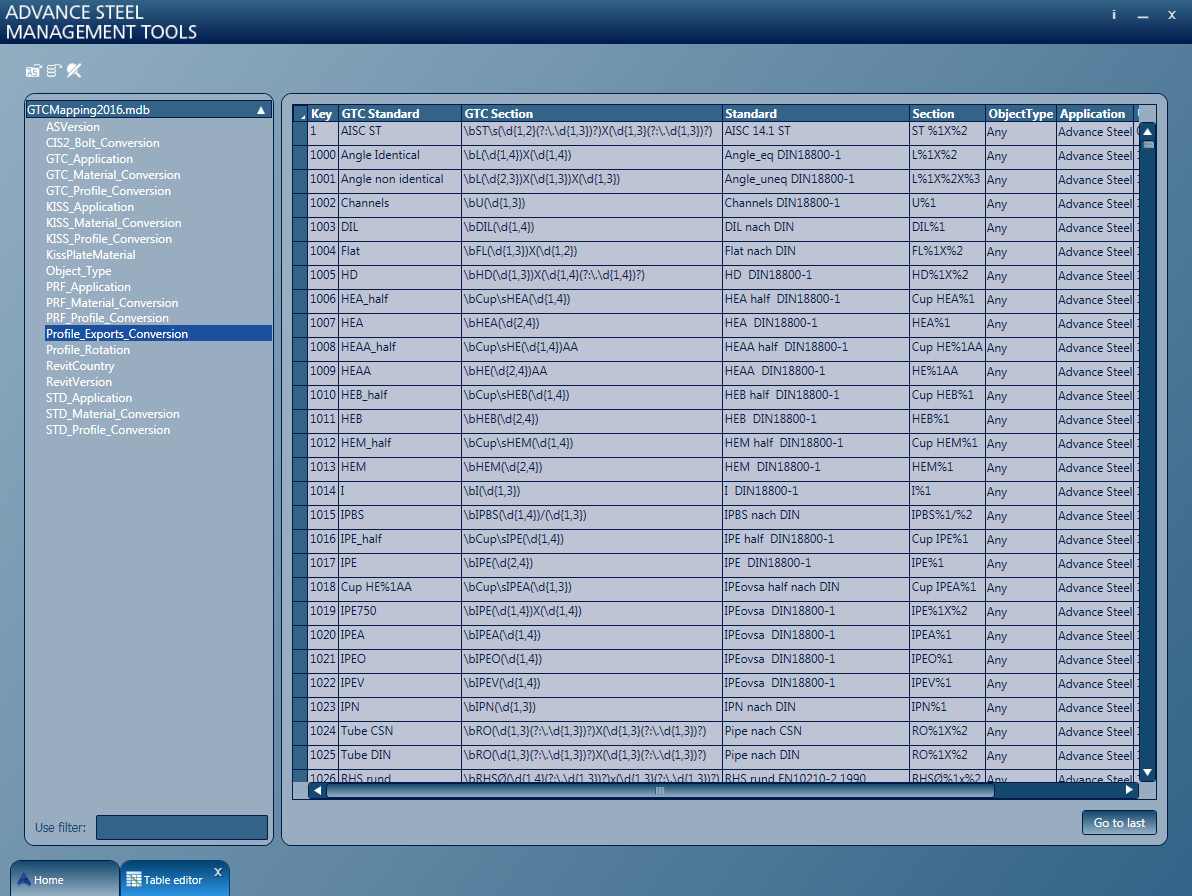Sort by the GTC Standard column header

tap(400, 113)
